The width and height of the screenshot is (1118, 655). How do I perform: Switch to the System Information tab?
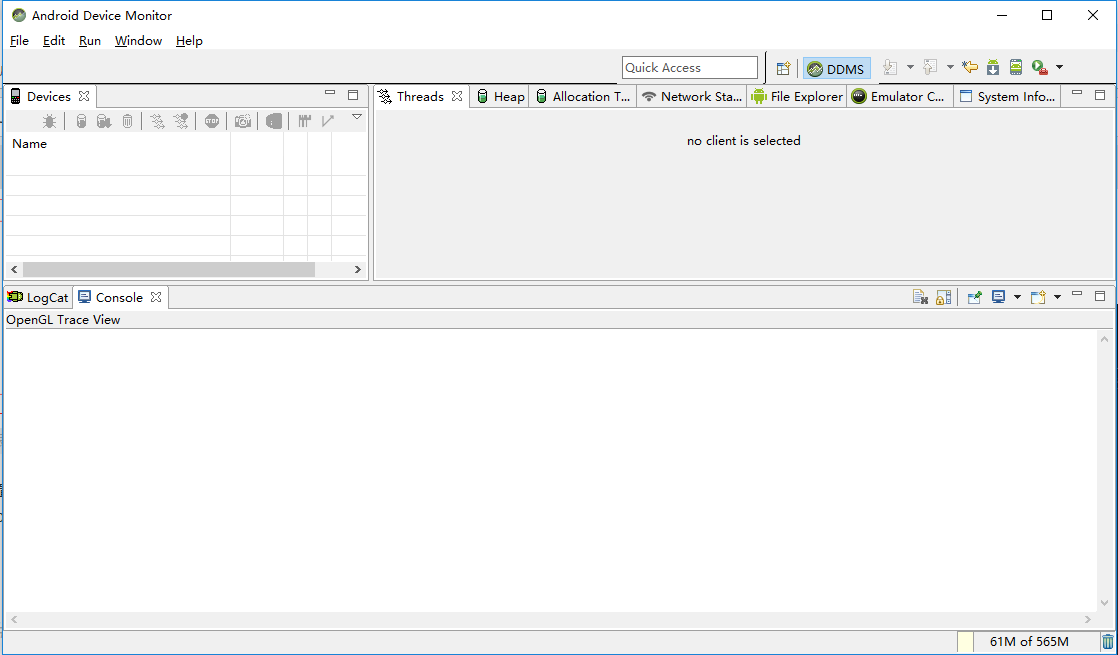pyautogui.click(x=1007, y=96)
